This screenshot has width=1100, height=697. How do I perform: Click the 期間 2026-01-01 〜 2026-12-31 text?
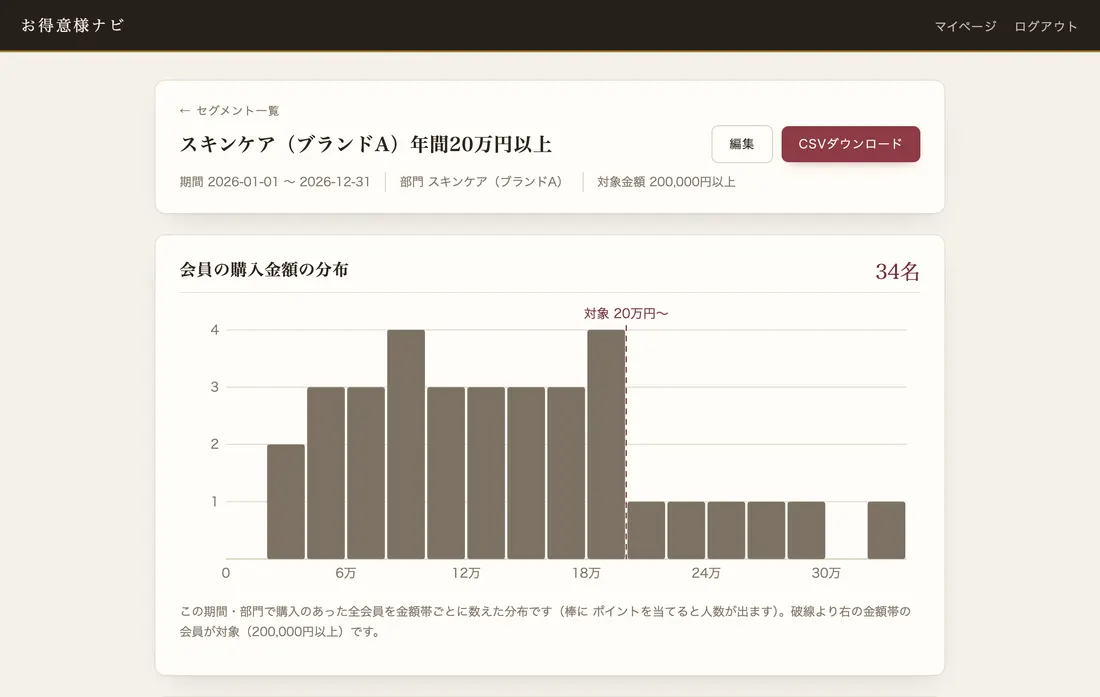(275, 182)
